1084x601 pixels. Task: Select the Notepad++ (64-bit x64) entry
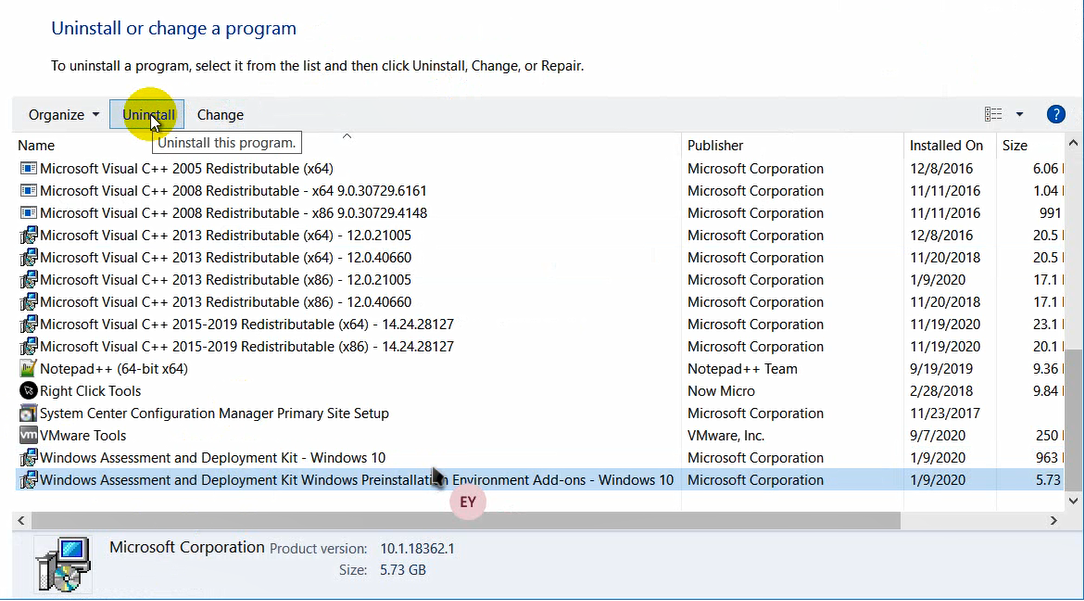pyautogui.click(x=113, y=369)
